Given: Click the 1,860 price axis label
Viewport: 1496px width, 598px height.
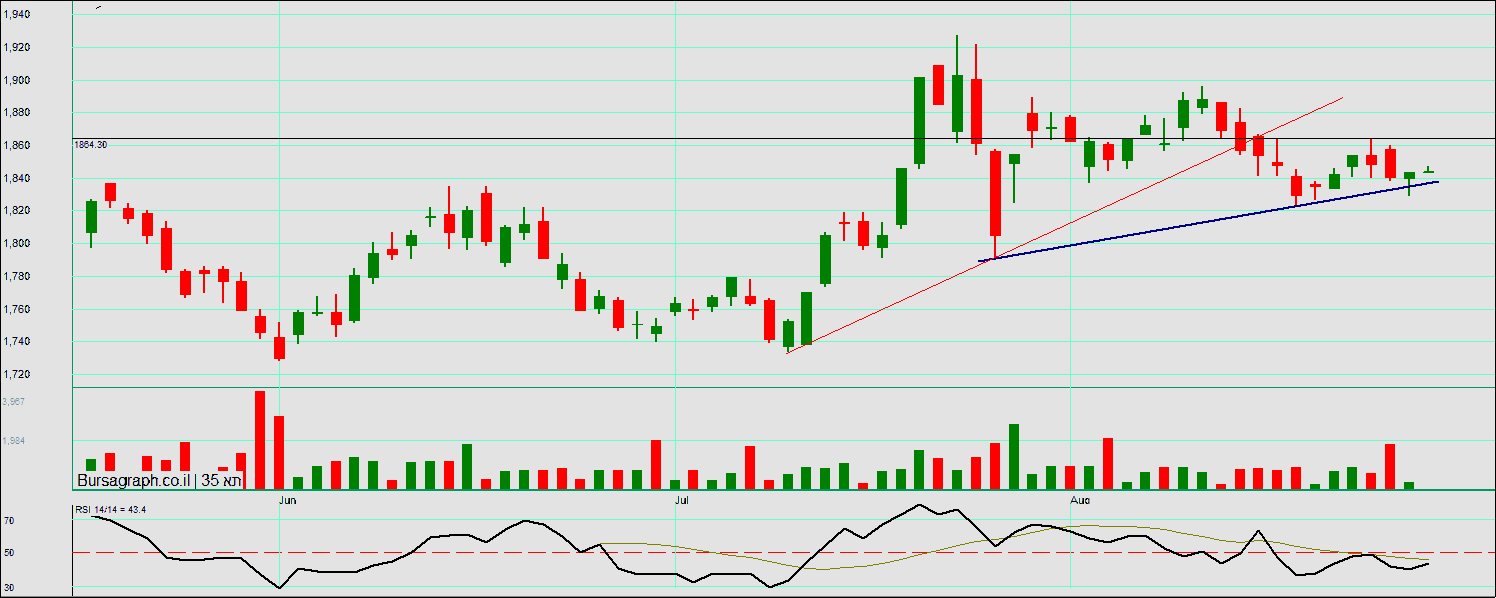Looking at the screenshot, I should [x=15, y=146].
